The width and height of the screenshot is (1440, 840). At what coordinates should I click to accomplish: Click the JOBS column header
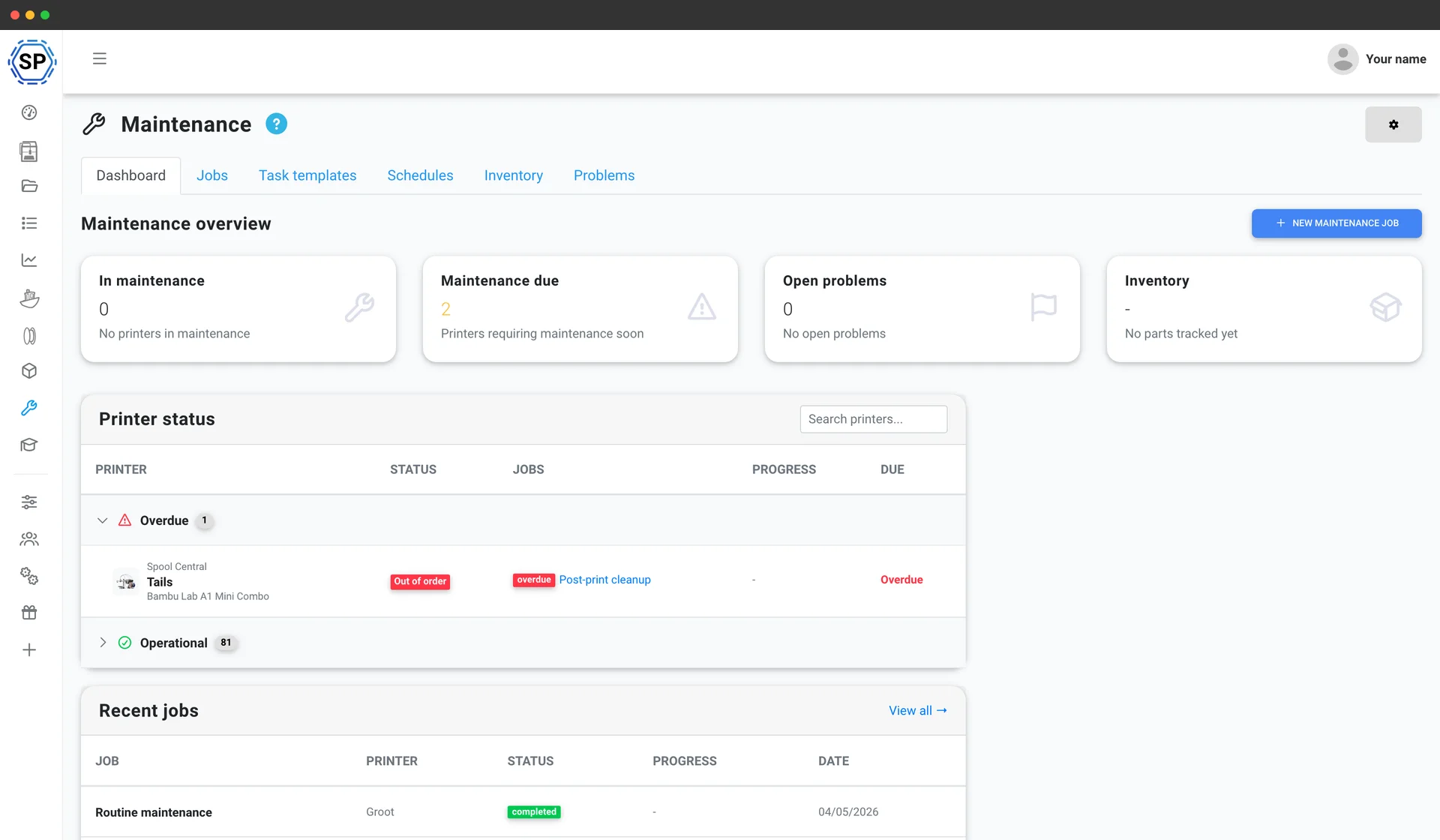[x=529, y=469]
